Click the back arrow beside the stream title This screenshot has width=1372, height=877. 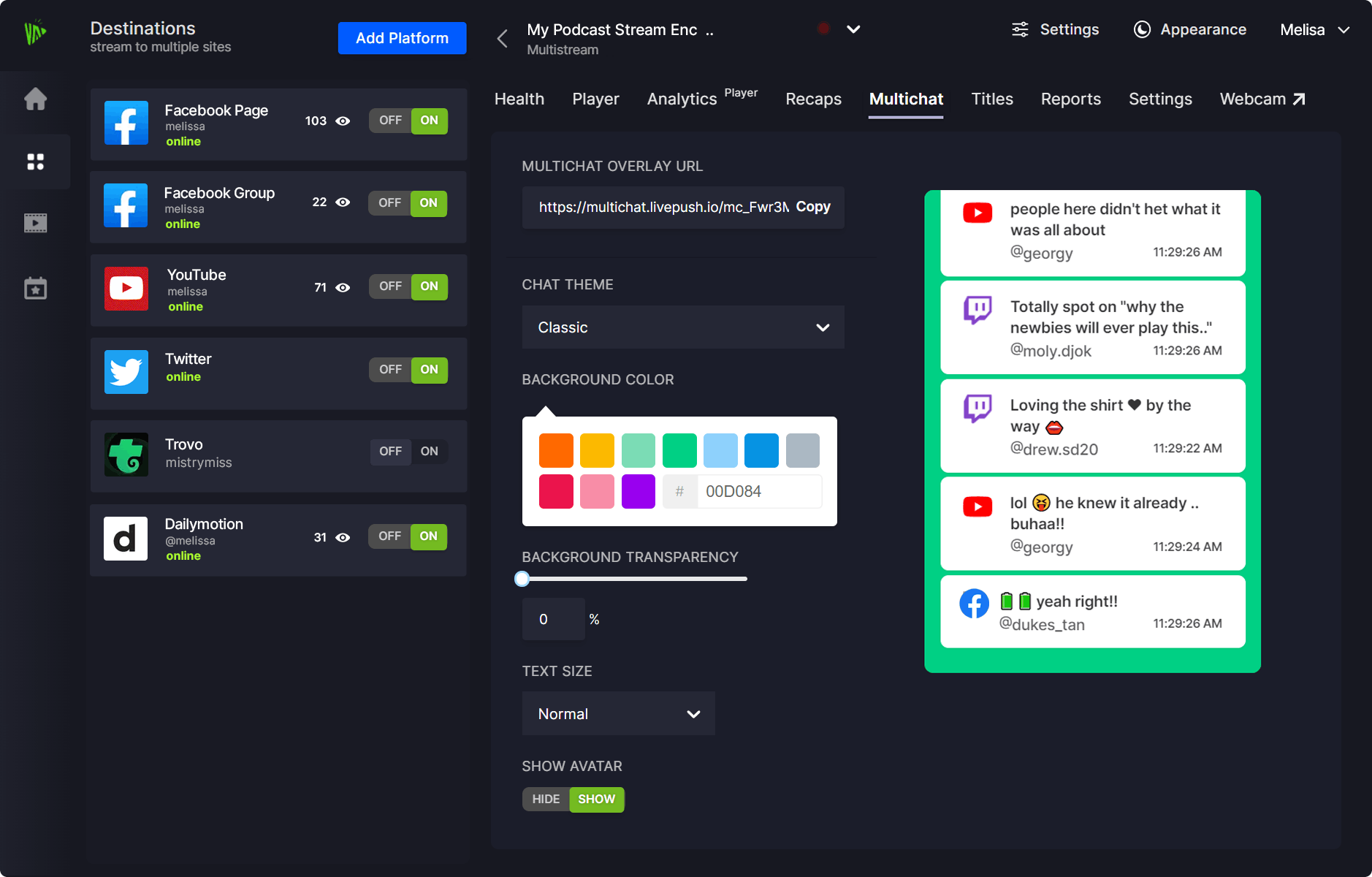click(502, 39)
